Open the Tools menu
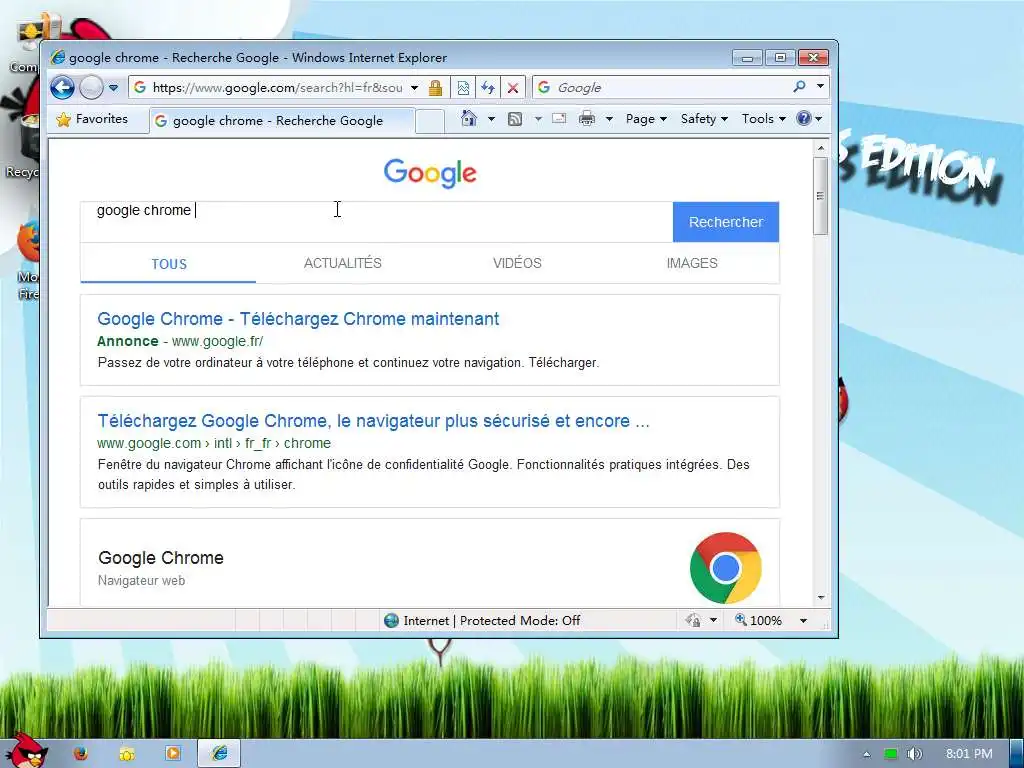This screenshot has width=1024, height=768. point(763,119)
